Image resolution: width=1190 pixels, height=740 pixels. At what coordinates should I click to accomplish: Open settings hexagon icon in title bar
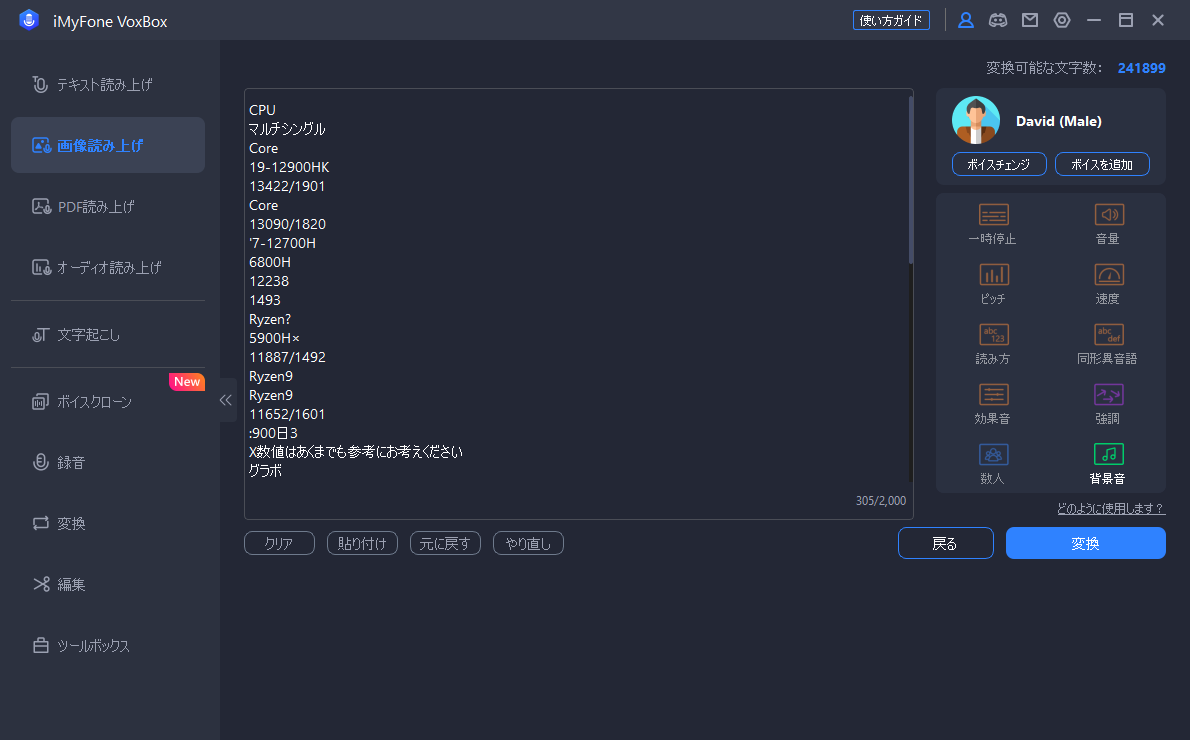pyautogui.click(x=1062, y=20)
